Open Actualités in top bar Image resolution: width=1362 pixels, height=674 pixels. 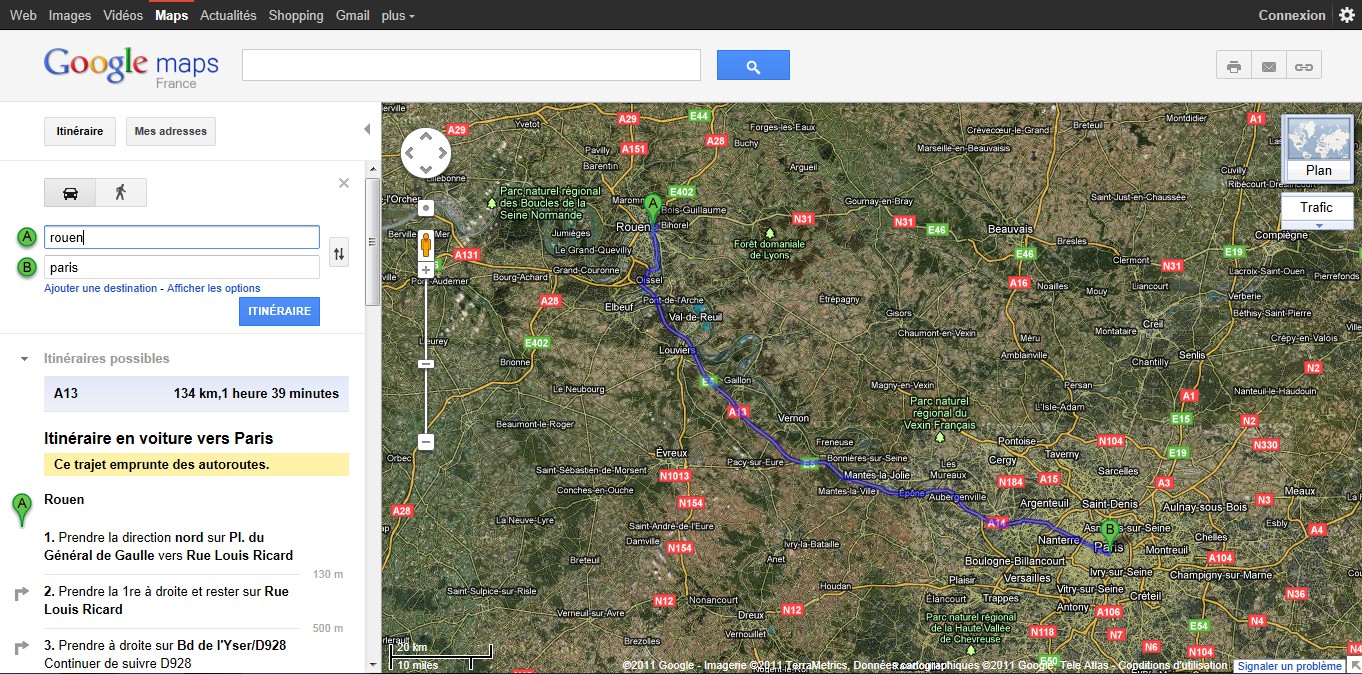coord(228,15)
